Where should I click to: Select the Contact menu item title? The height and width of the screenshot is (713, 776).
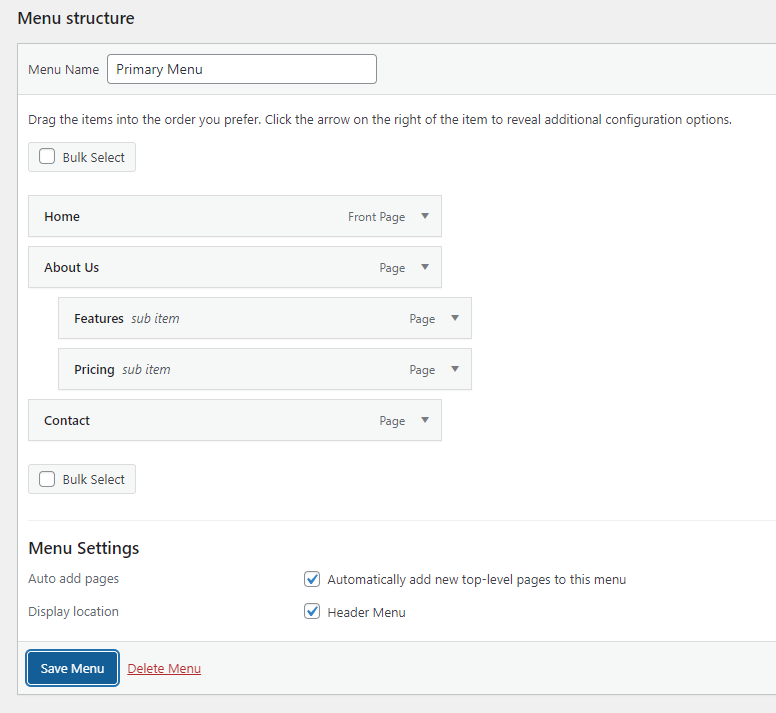coord(67,421)
